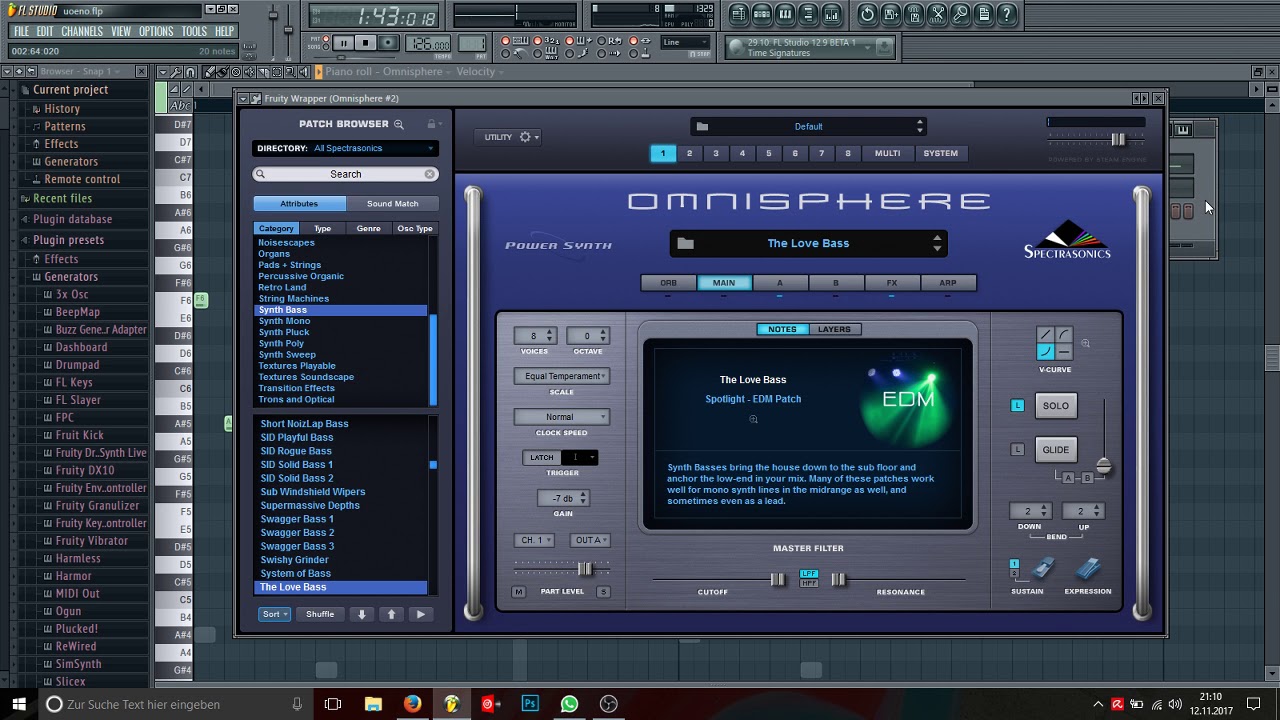Switch to the ARP tab
The height and width of the screenshot is (720, 1280).
coord(948,283)
